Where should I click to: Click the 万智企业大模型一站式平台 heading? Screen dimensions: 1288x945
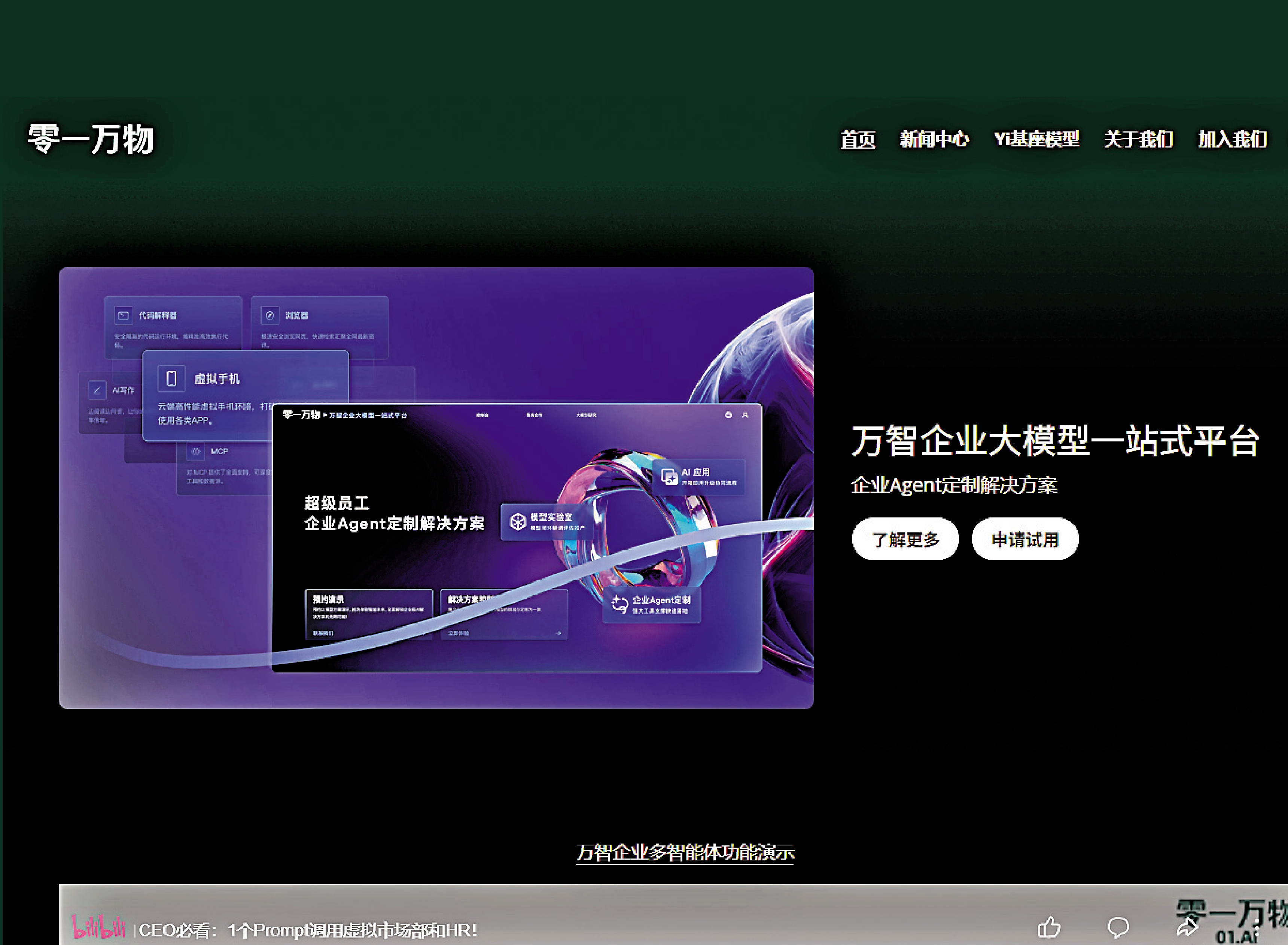click(x=1056, y=441)
